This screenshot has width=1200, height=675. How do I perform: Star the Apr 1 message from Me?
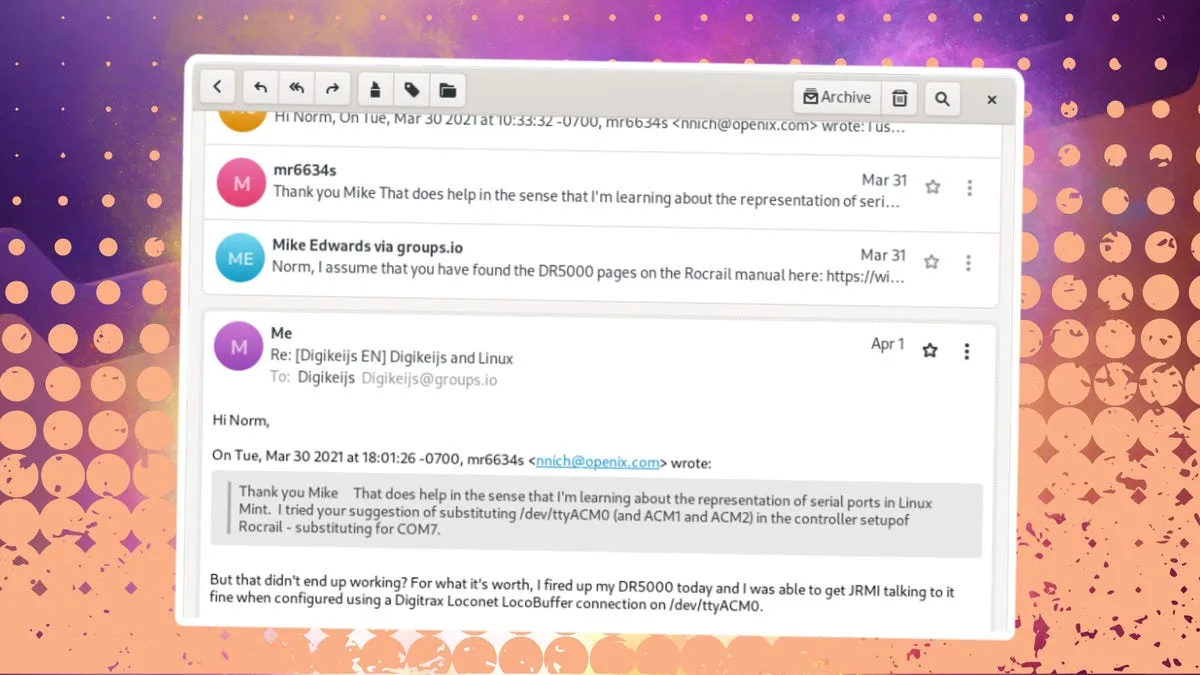click(x=929, y=351)
